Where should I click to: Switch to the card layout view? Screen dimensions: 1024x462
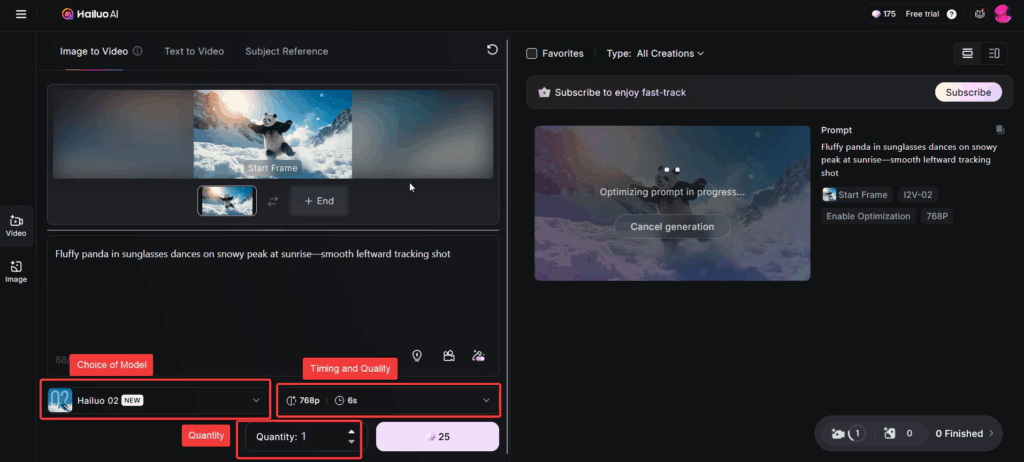967,53
